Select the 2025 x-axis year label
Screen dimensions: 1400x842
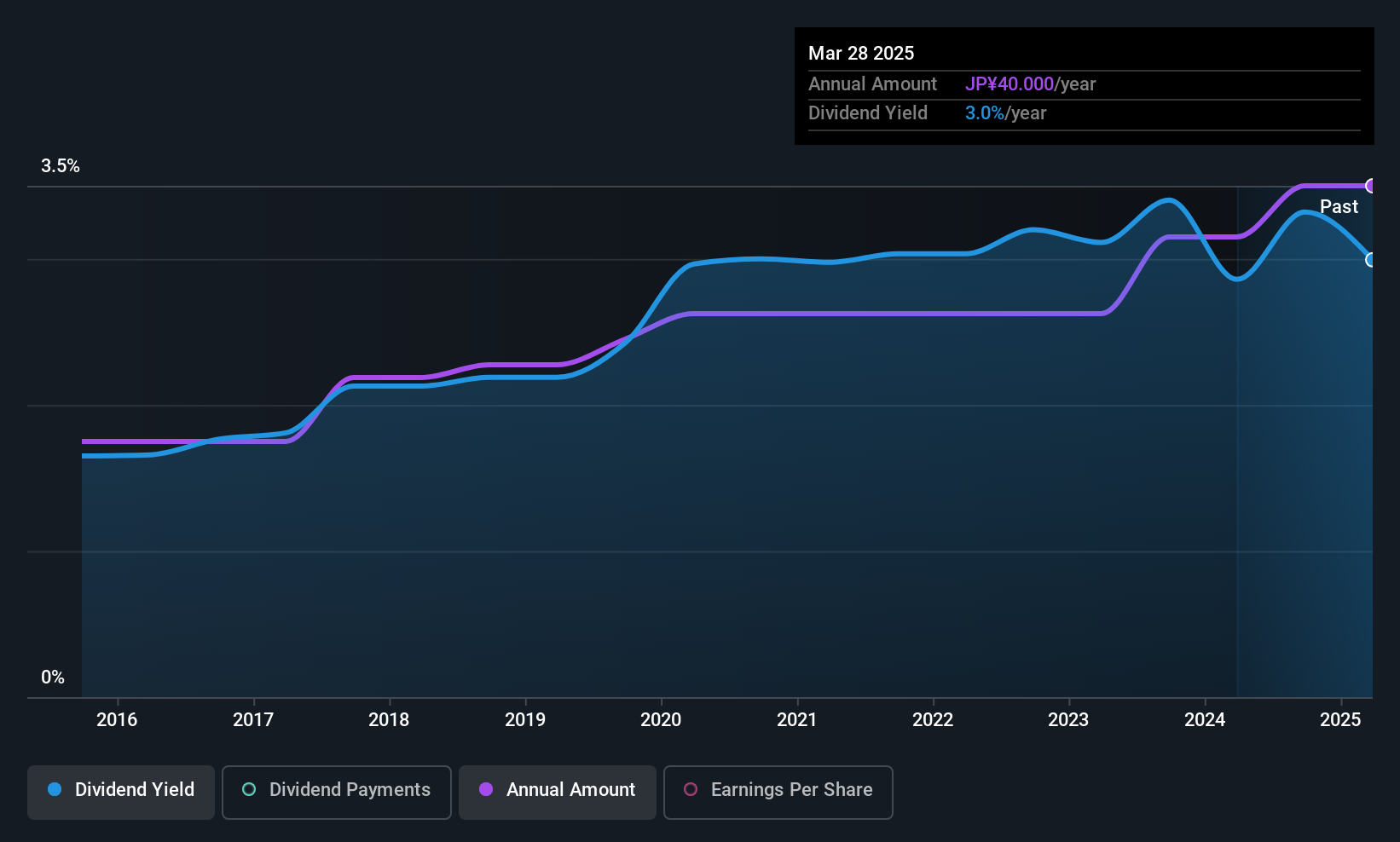[1340, 720]
